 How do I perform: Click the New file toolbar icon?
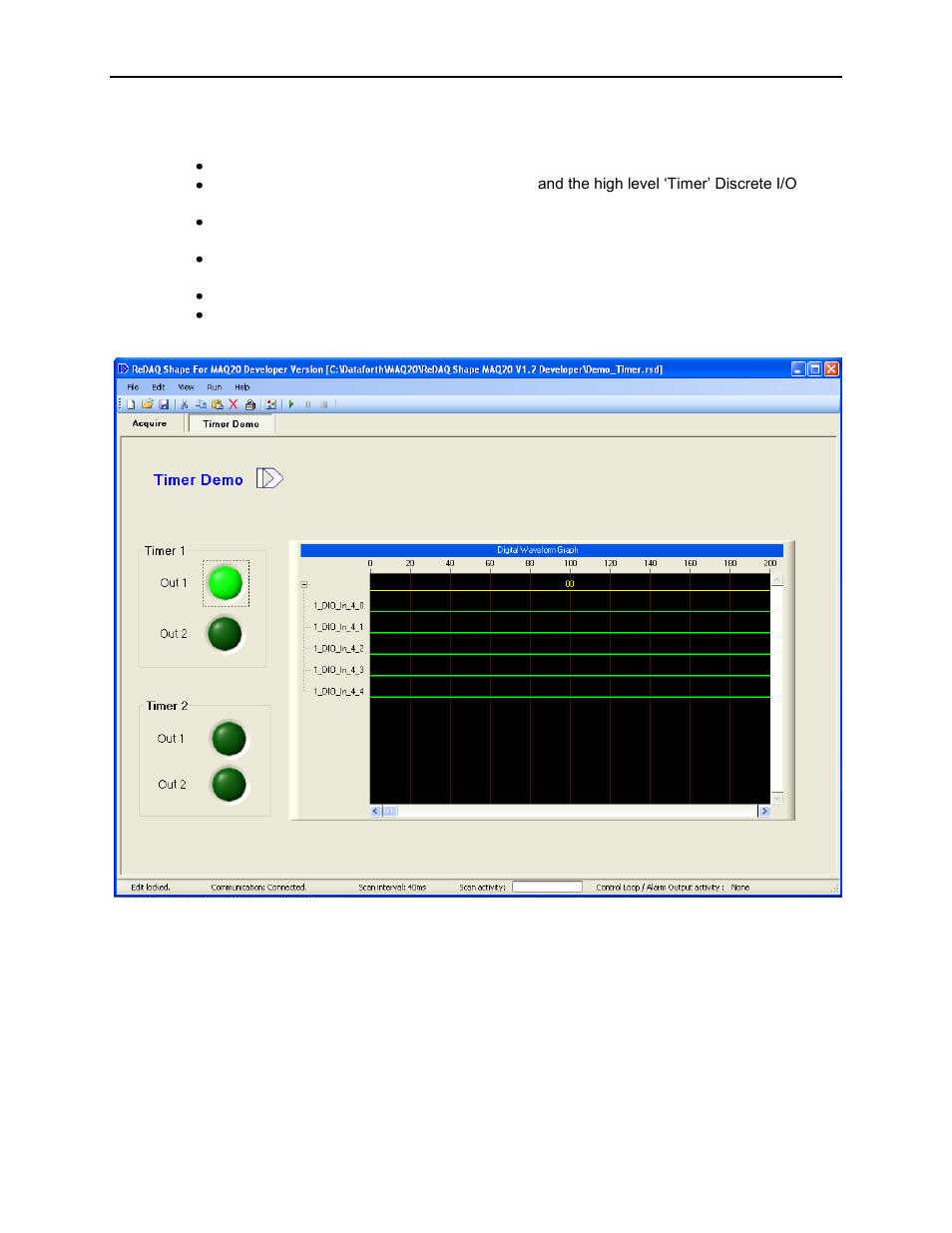[131, 404]
